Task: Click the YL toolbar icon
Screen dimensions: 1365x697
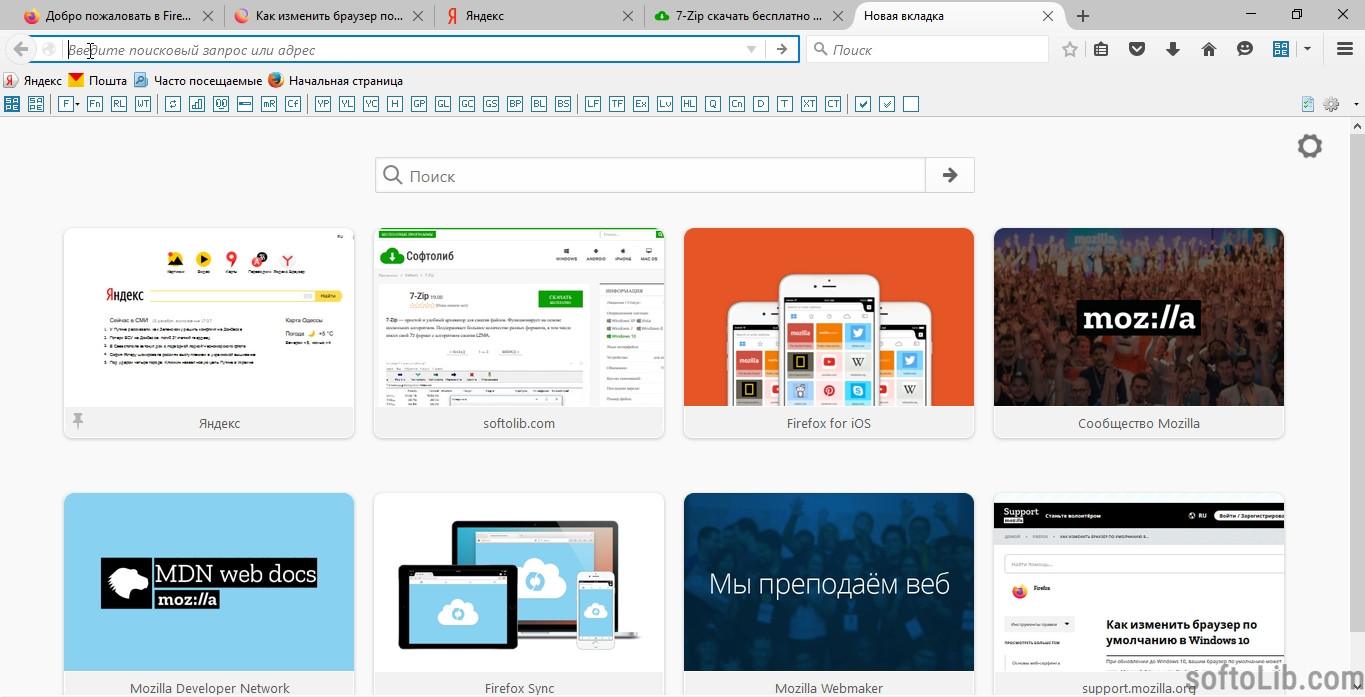Action: coord(347,104)
